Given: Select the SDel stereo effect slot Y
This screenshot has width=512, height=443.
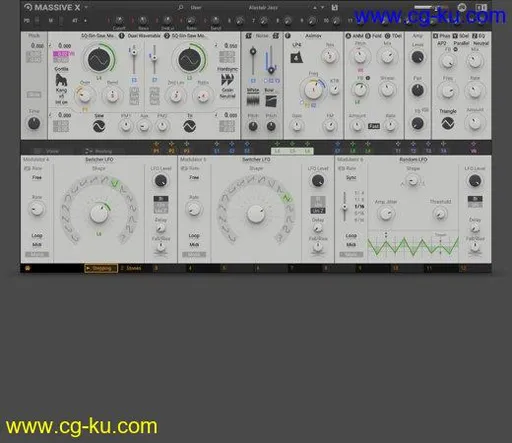Looking at the screenshot, I should pyautogui.click(x=460, y=35).
